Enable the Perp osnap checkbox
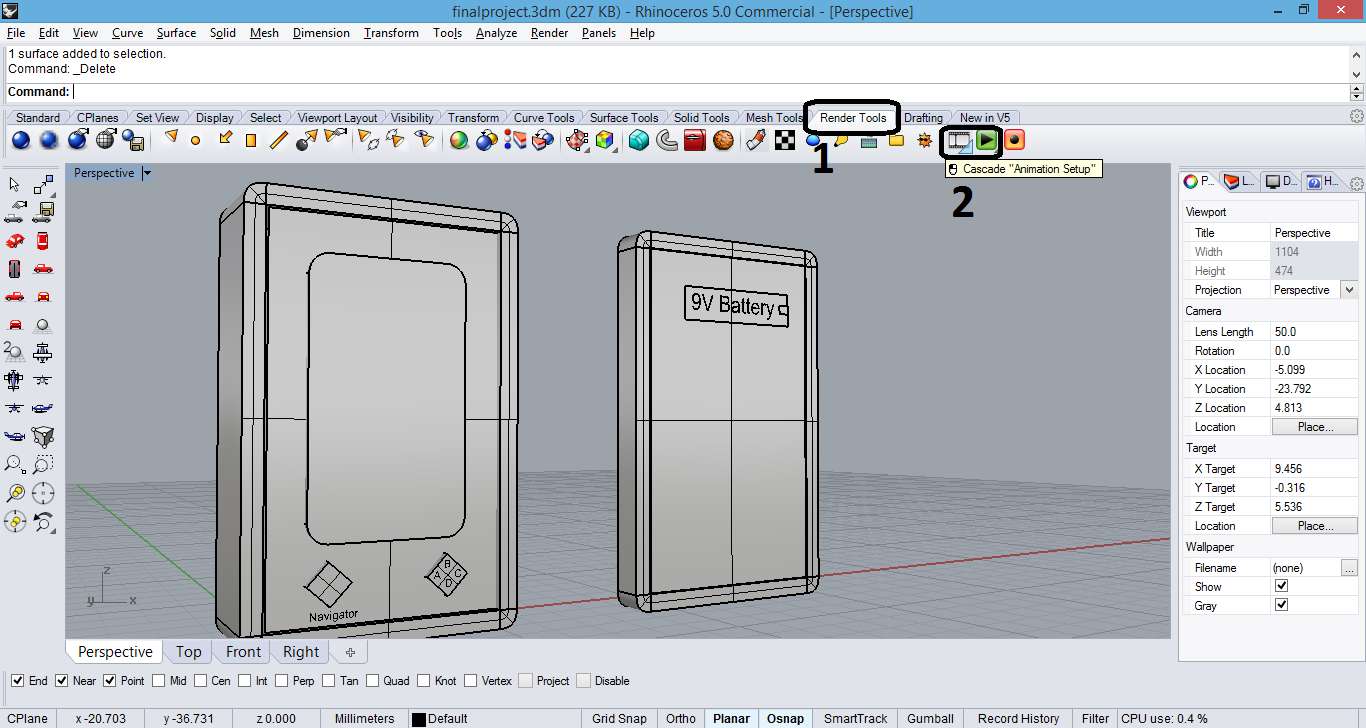Screen dimensions: 1366x728 tap(281, 681)
